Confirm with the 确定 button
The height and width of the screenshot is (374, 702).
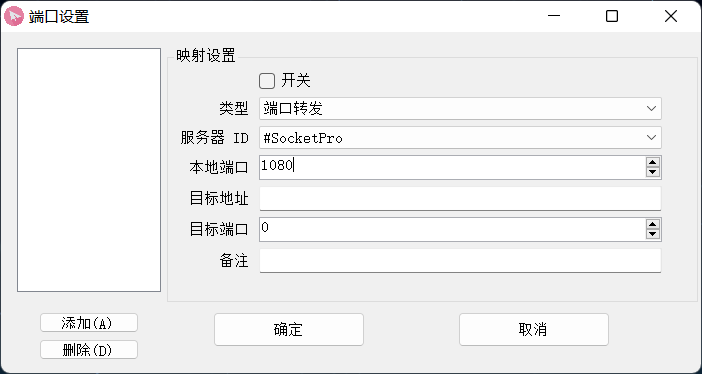click(x=289, y=330)
